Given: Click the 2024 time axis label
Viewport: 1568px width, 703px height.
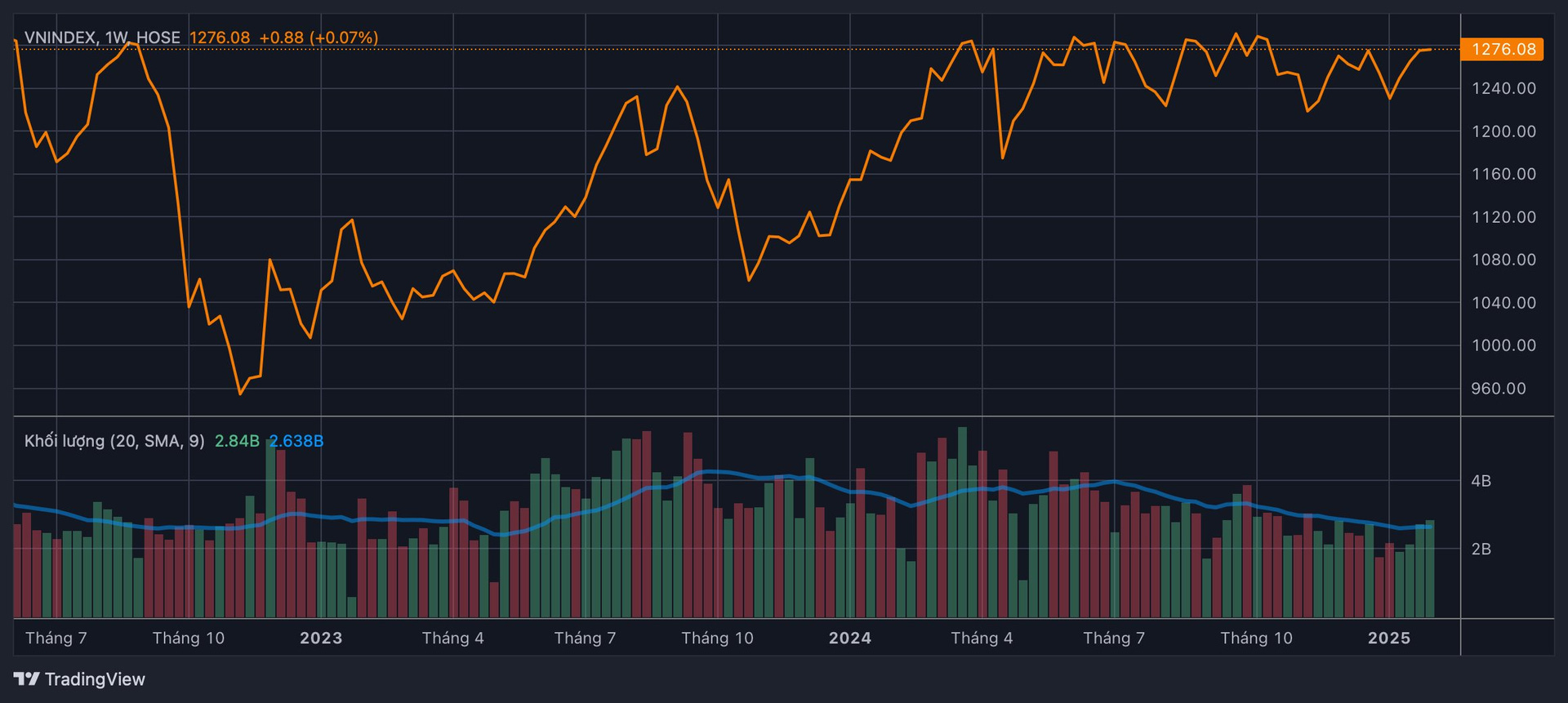Looking at the screenshot, I should 850,638.
